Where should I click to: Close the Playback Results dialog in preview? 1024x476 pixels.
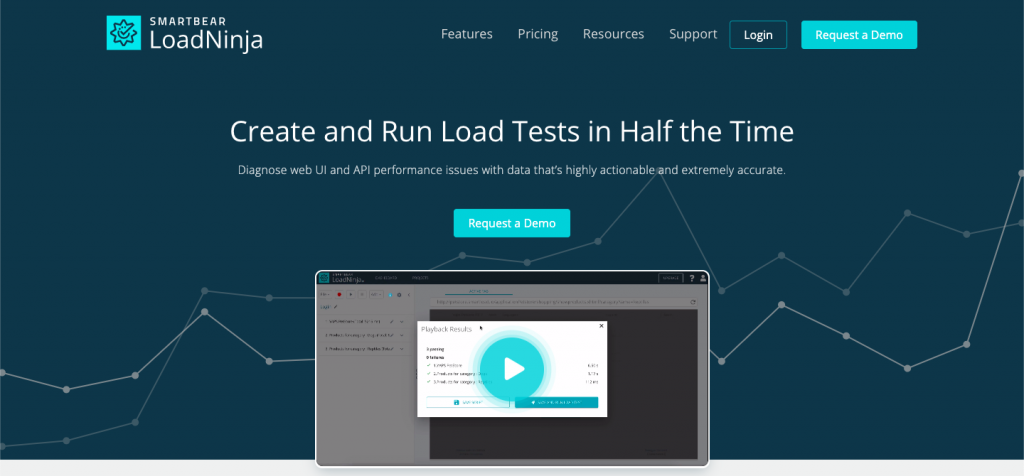coord(601,326)
